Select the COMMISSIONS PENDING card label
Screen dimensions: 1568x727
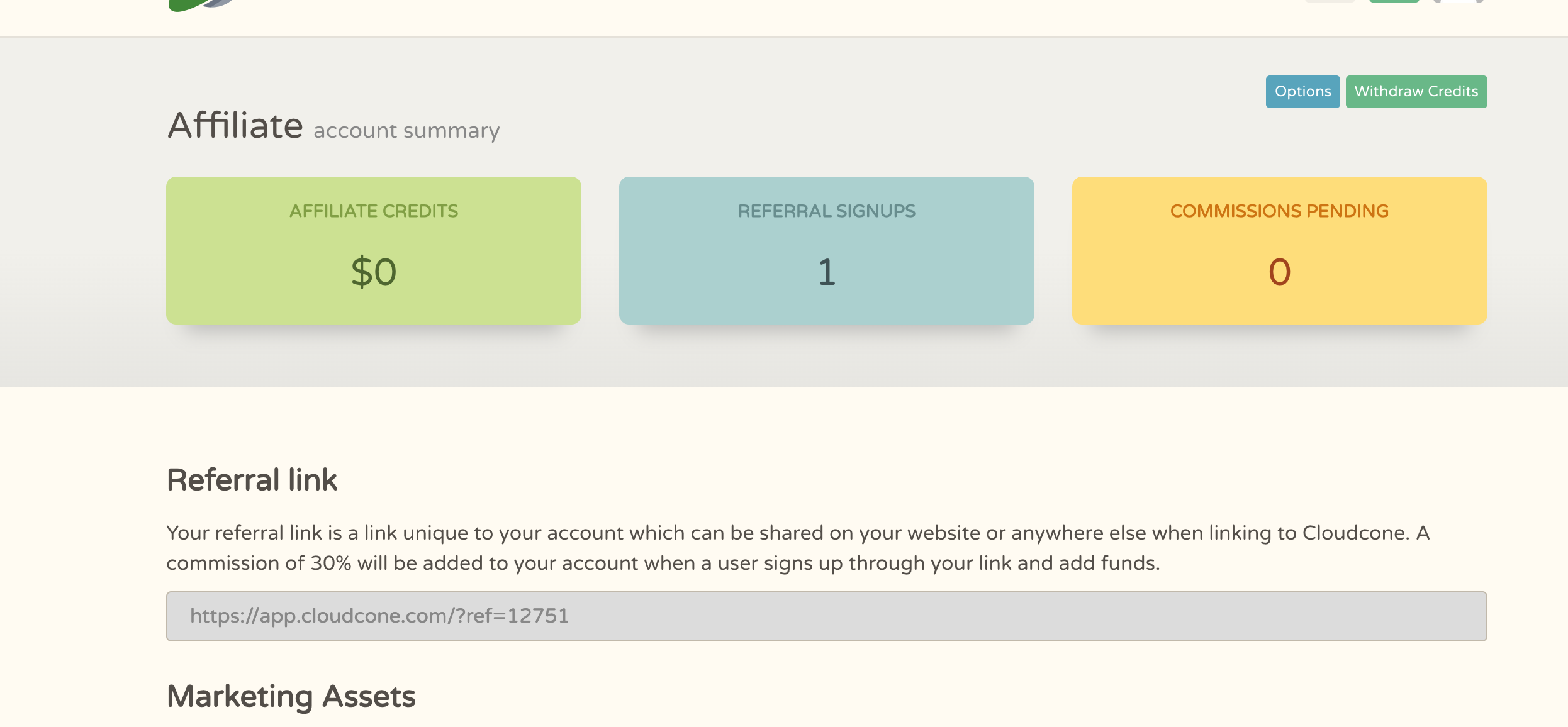click(x=1279, y=211)
